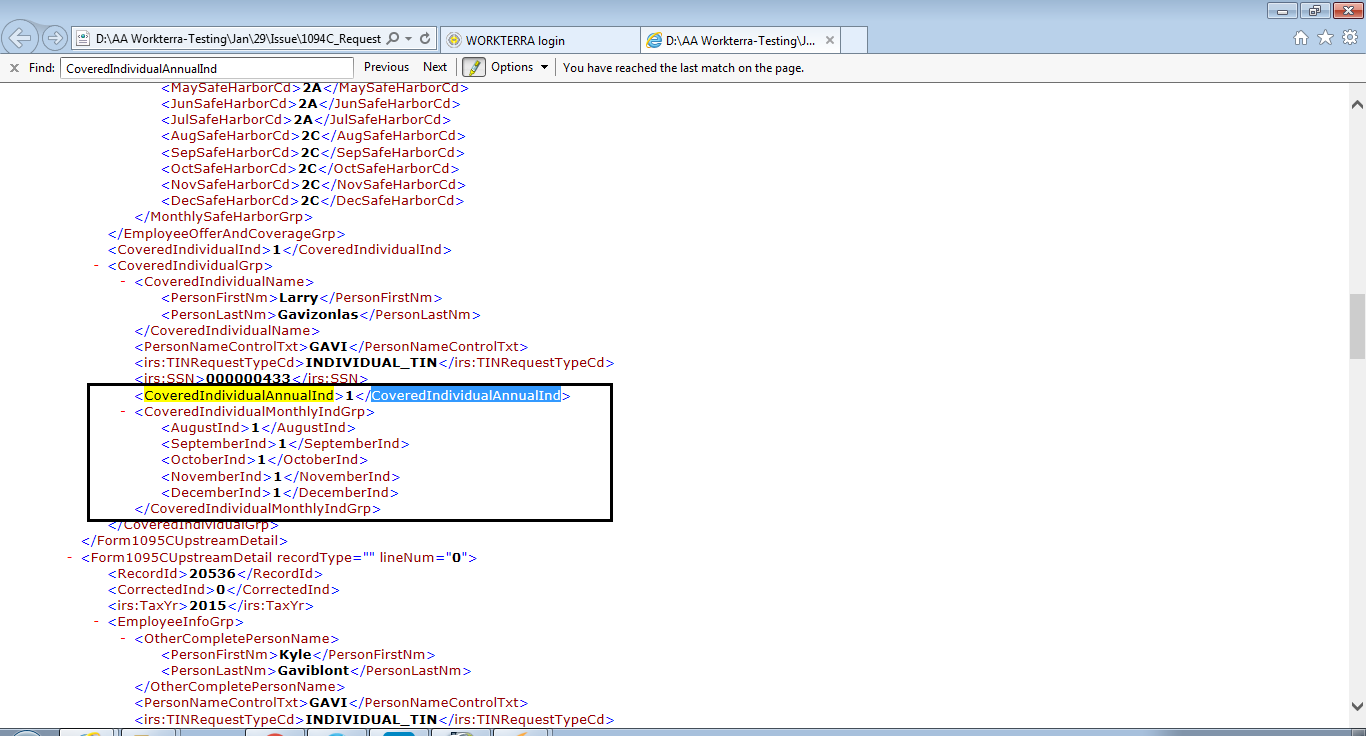Image resolution: width=1366 pixels, height=736 pixels.
Task: Open the Home page icon
Action: 1301,38
